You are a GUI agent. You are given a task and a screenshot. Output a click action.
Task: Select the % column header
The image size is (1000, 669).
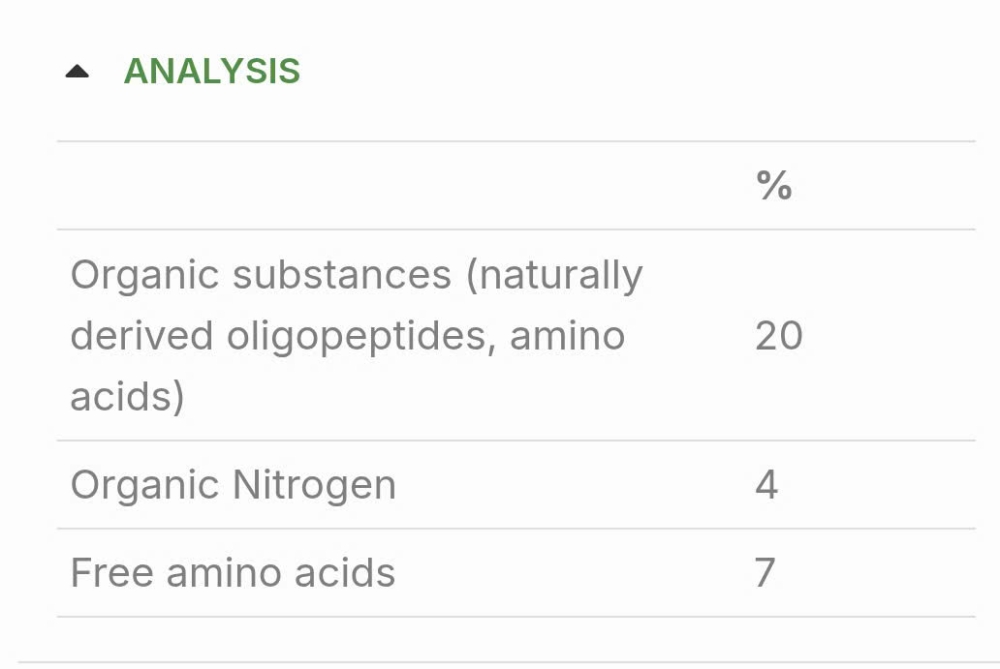tap(774, 186)
